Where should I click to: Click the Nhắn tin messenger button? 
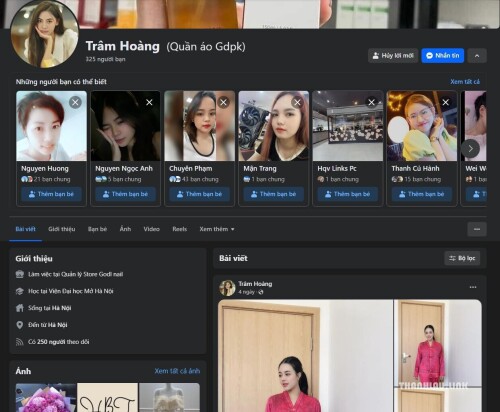pyautogui.click(x=442, y=56)
